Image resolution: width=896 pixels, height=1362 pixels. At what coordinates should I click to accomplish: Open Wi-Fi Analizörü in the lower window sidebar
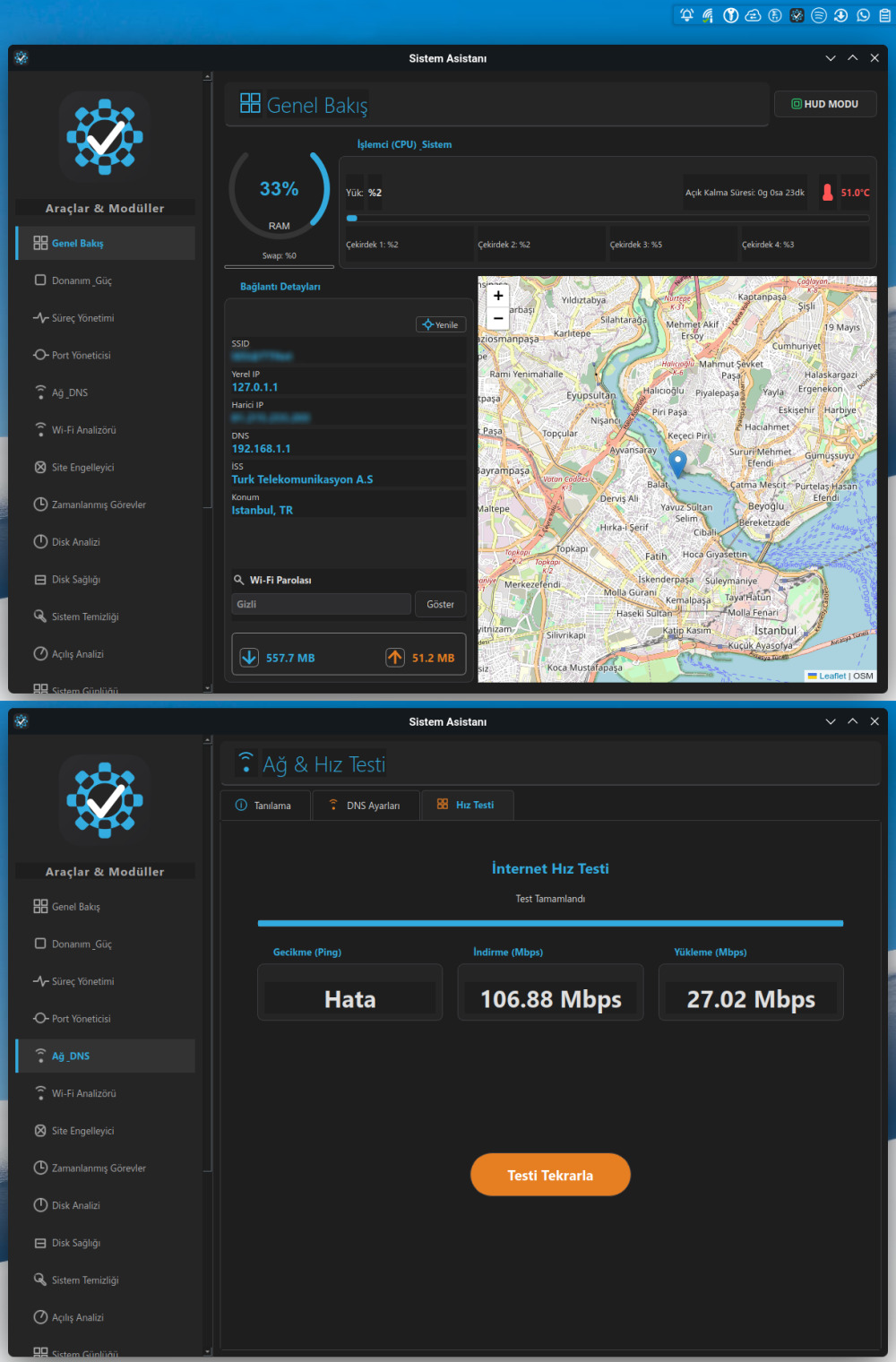[x=83, y=1093]
